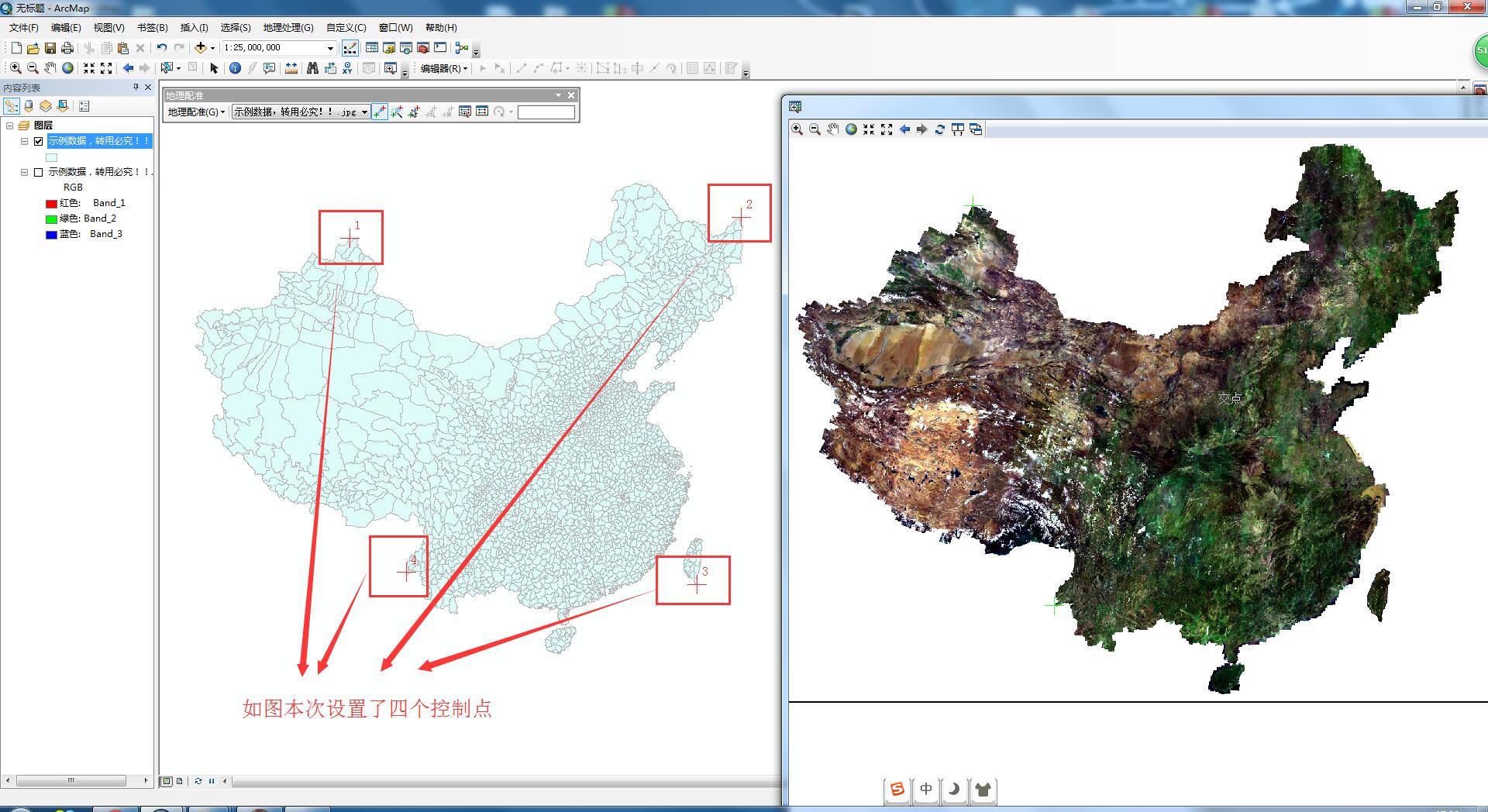Open an existing map document

pyautogui.click(x=33, y=48)
